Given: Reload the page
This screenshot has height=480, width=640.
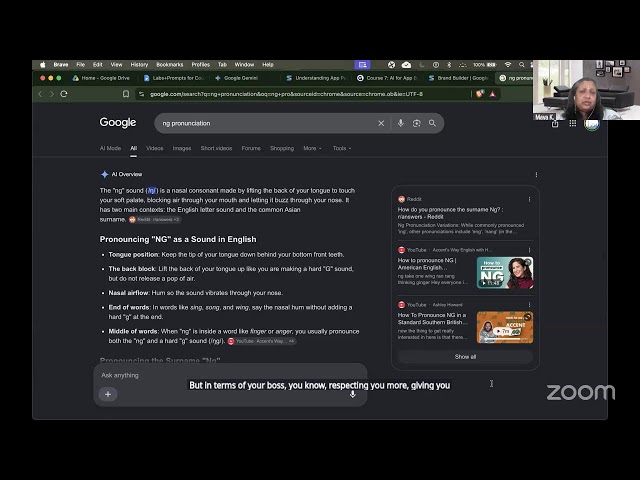Looking at the screenshot, I should [64, 94].
